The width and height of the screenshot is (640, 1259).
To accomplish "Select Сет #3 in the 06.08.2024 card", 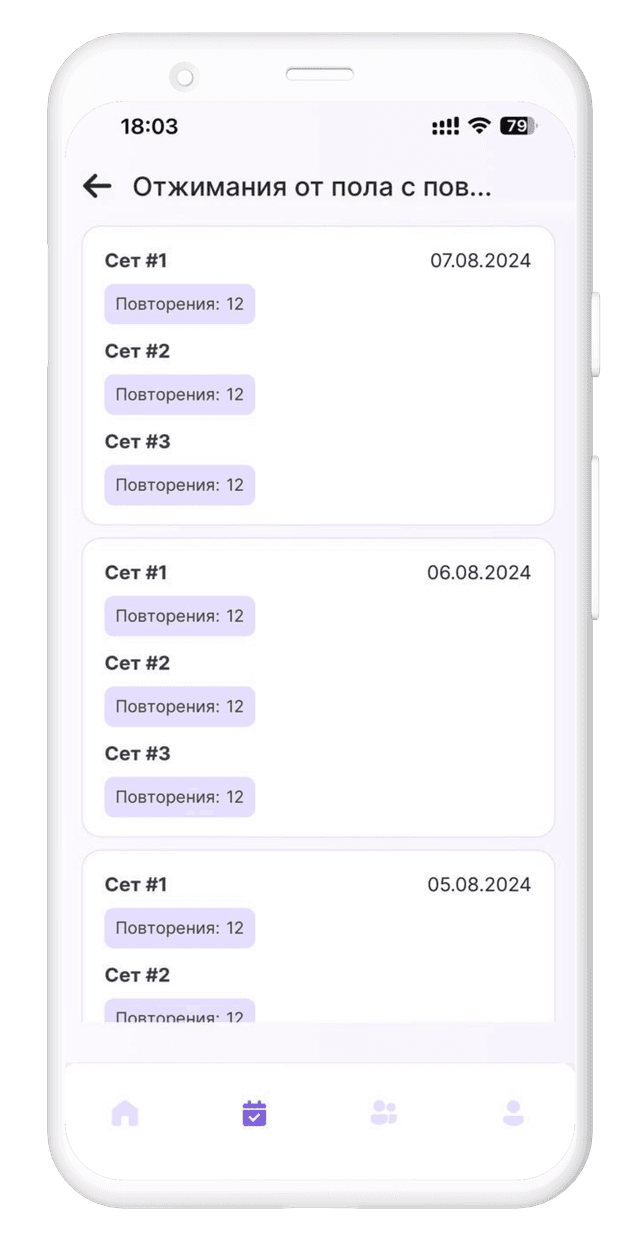I will pos(138,754).
